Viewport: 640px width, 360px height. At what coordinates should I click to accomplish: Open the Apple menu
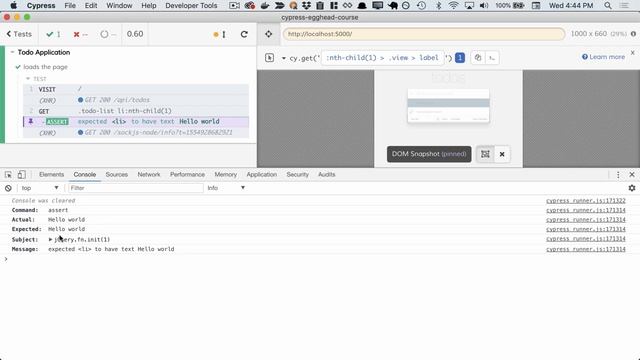(x=13, y=6)
